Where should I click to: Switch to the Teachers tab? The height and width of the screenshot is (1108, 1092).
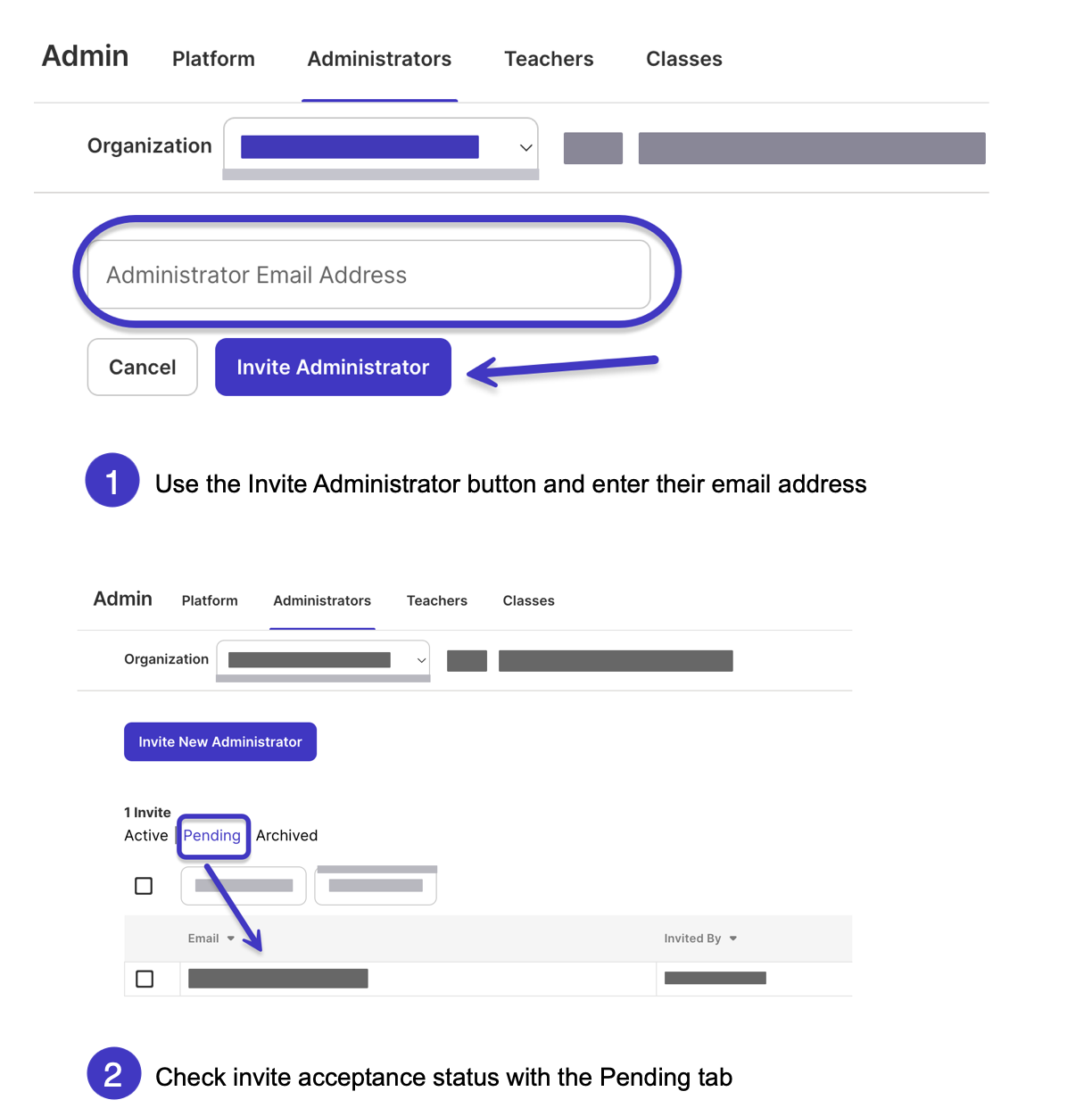548,59
